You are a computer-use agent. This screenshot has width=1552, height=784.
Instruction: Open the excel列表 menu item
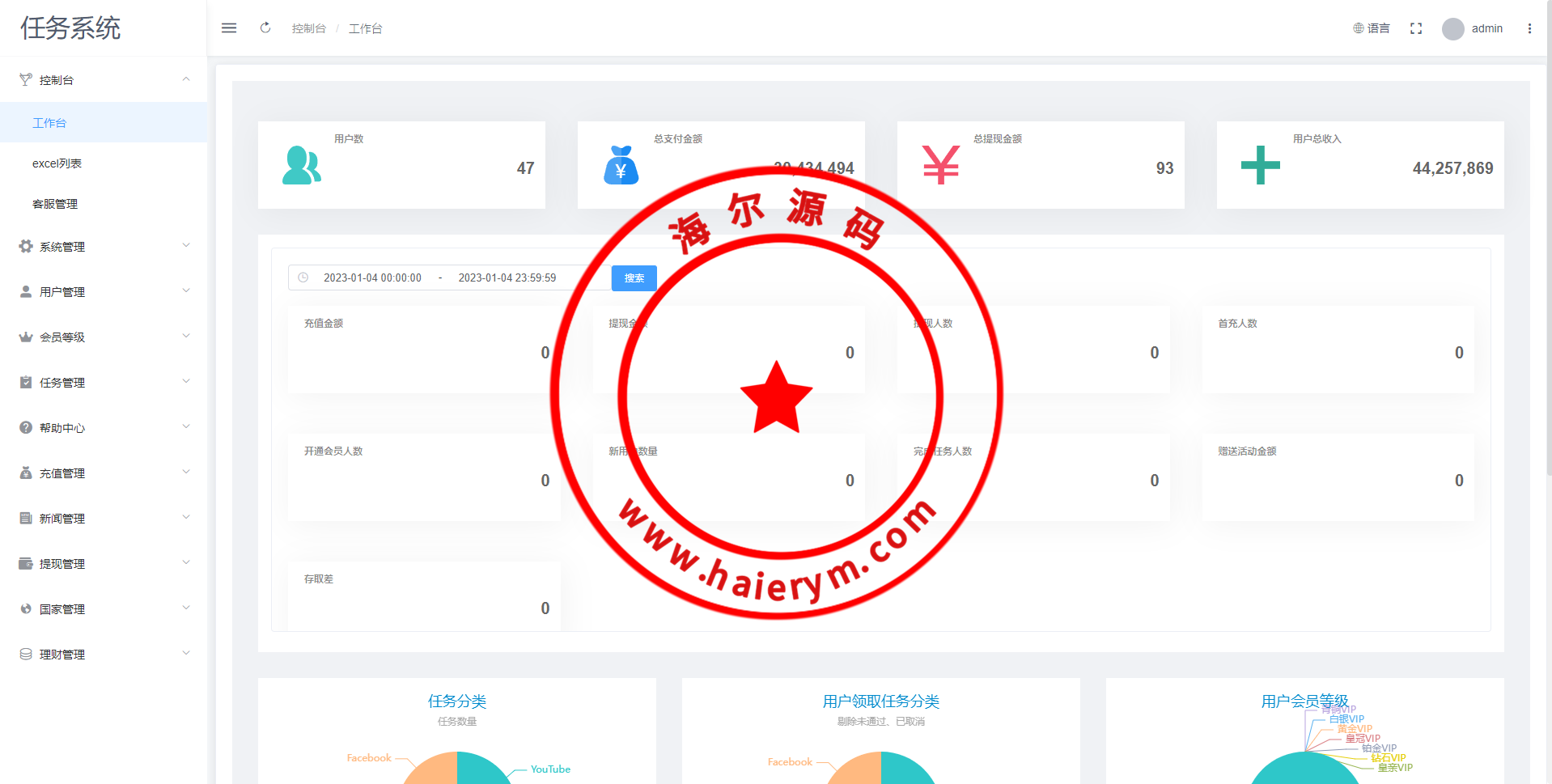coord(57,163)
